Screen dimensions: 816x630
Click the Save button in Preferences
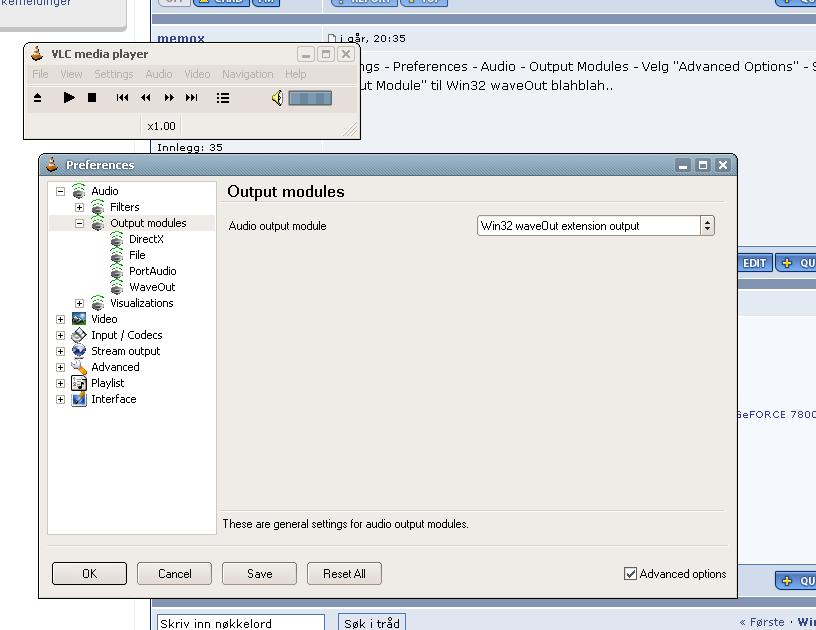[259, 574]
